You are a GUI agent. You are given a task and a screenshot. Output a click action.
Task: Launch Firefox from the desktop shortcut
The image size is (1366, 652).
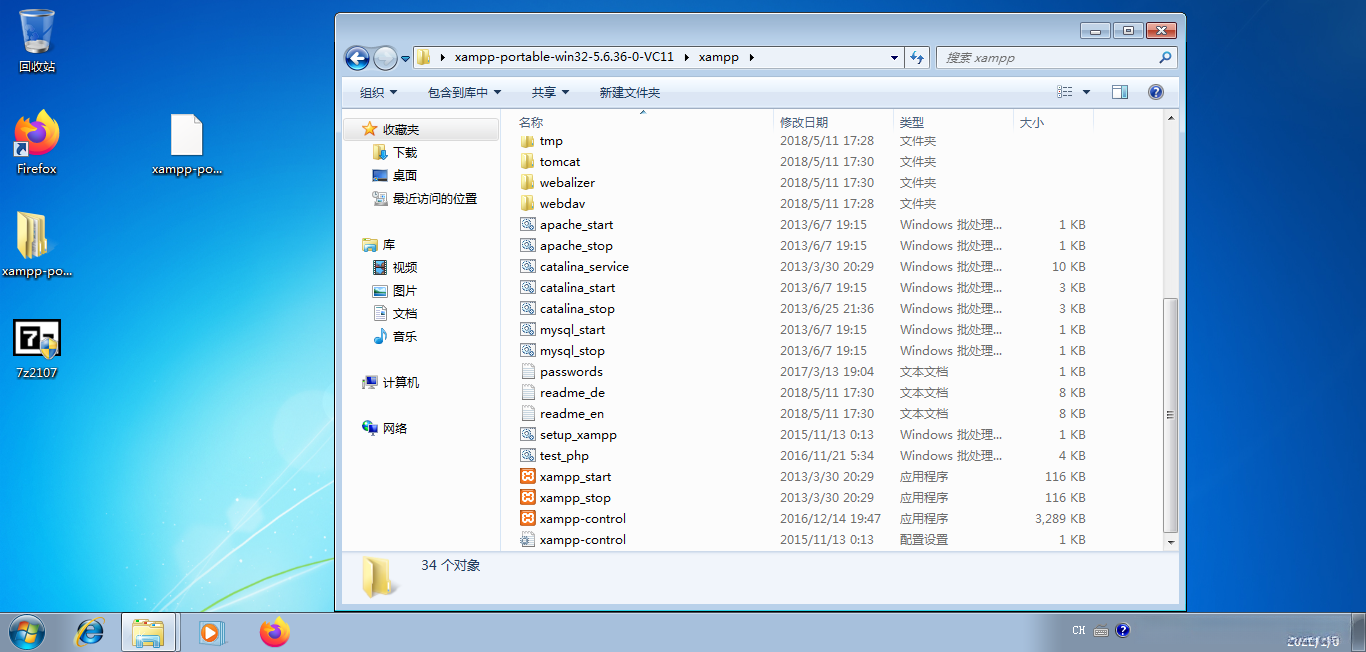[x=37, y=143]
